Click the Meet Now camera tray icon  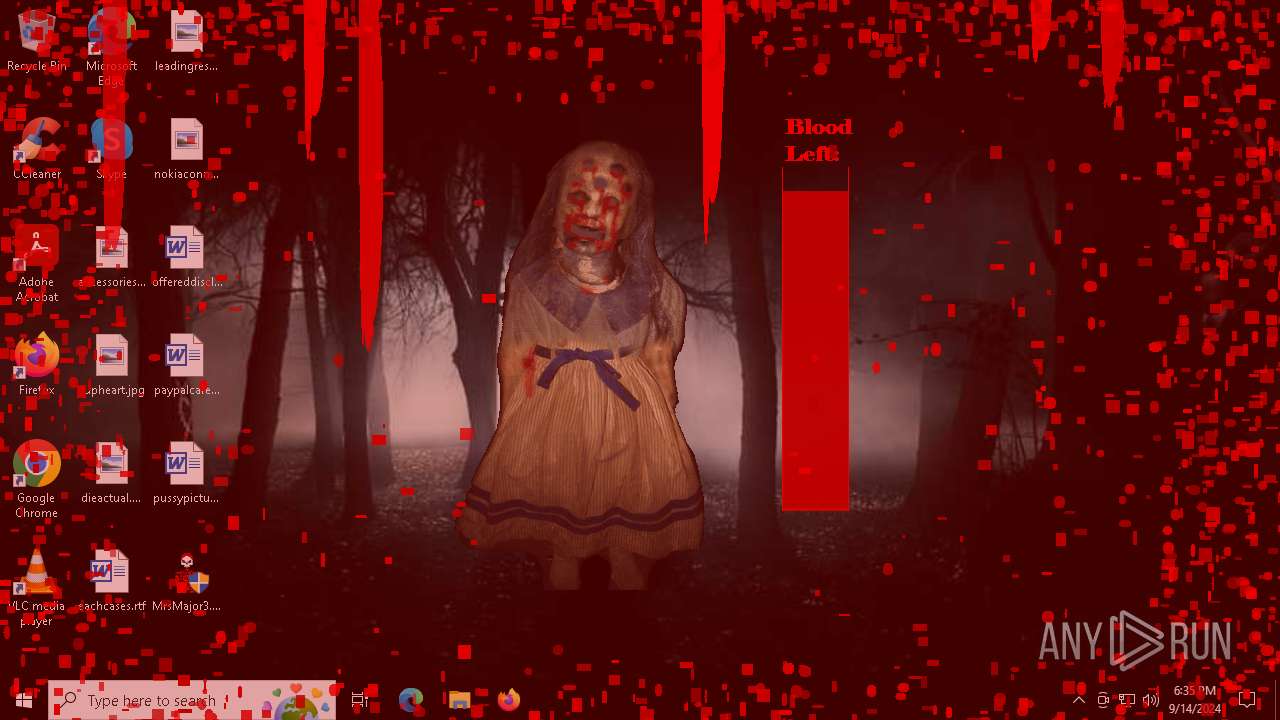tap(1103, 700)
